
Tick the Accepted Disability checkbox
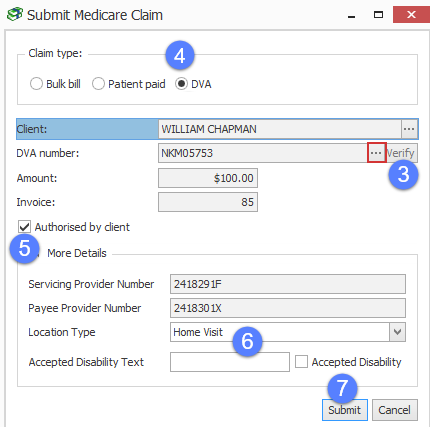click(301, 362)
